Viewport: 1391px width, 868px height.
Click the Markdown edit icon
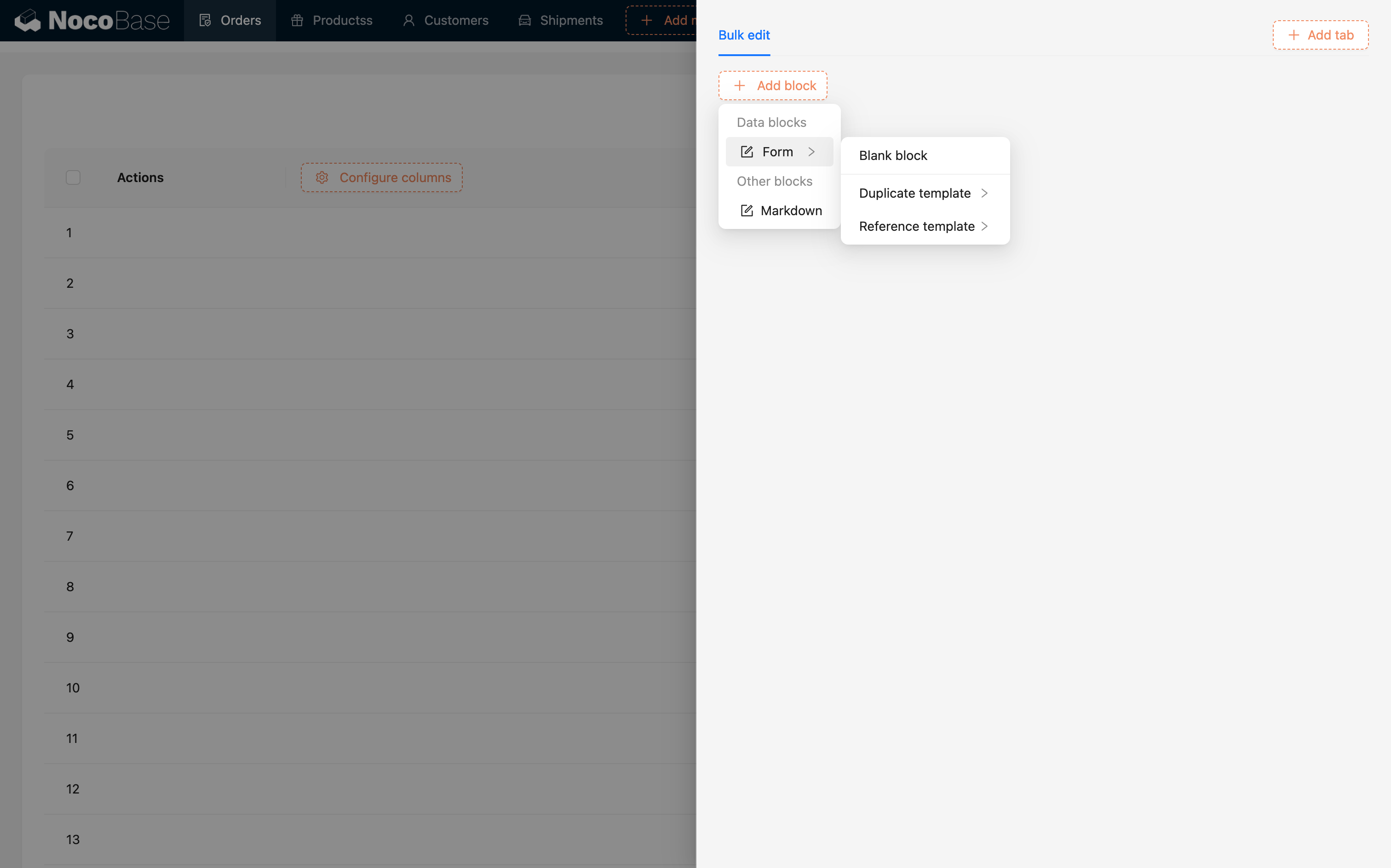(747, 211)
